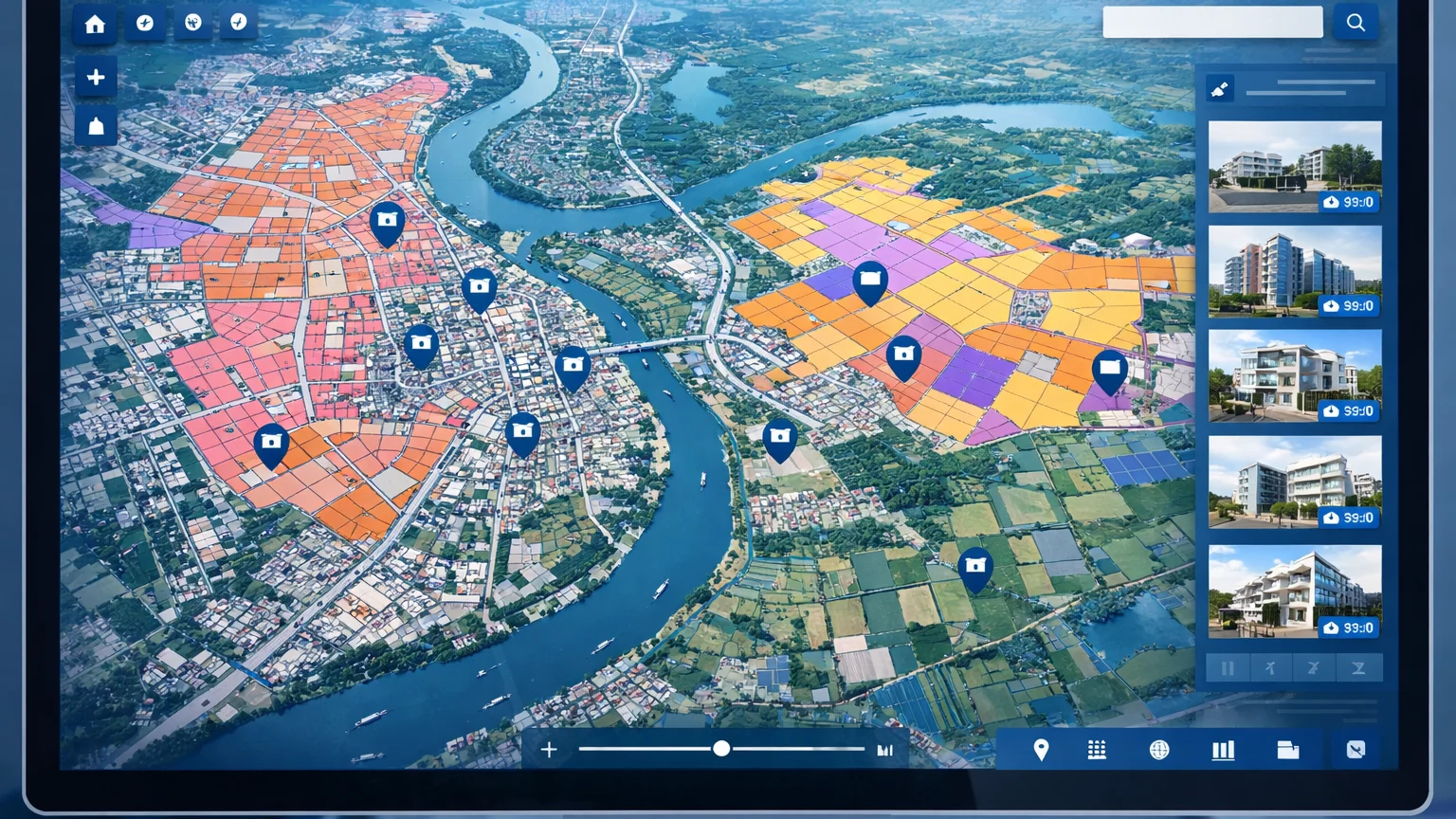Image resolution: width=1456 pixels, height=819 pixels.
Task: Zoom in with the plus button under Home
Action: (96, 78)
